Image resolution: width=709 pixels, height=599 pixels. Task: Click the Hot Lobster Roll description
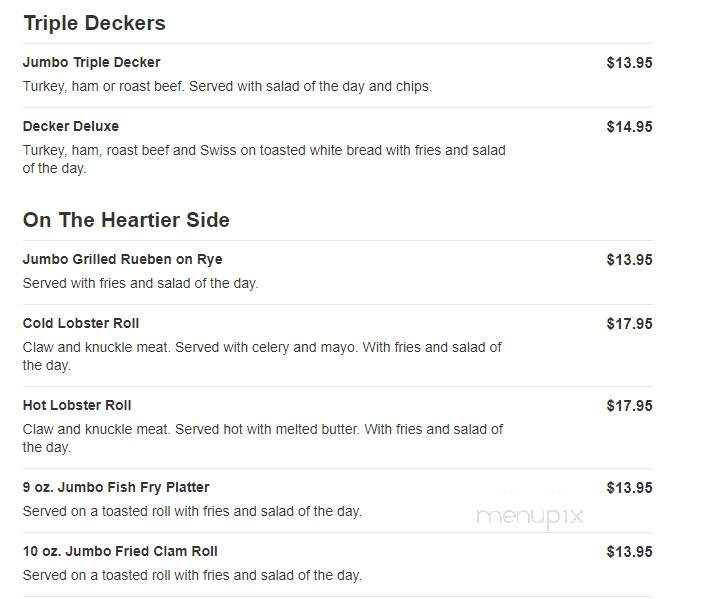[x=263, y=438]
